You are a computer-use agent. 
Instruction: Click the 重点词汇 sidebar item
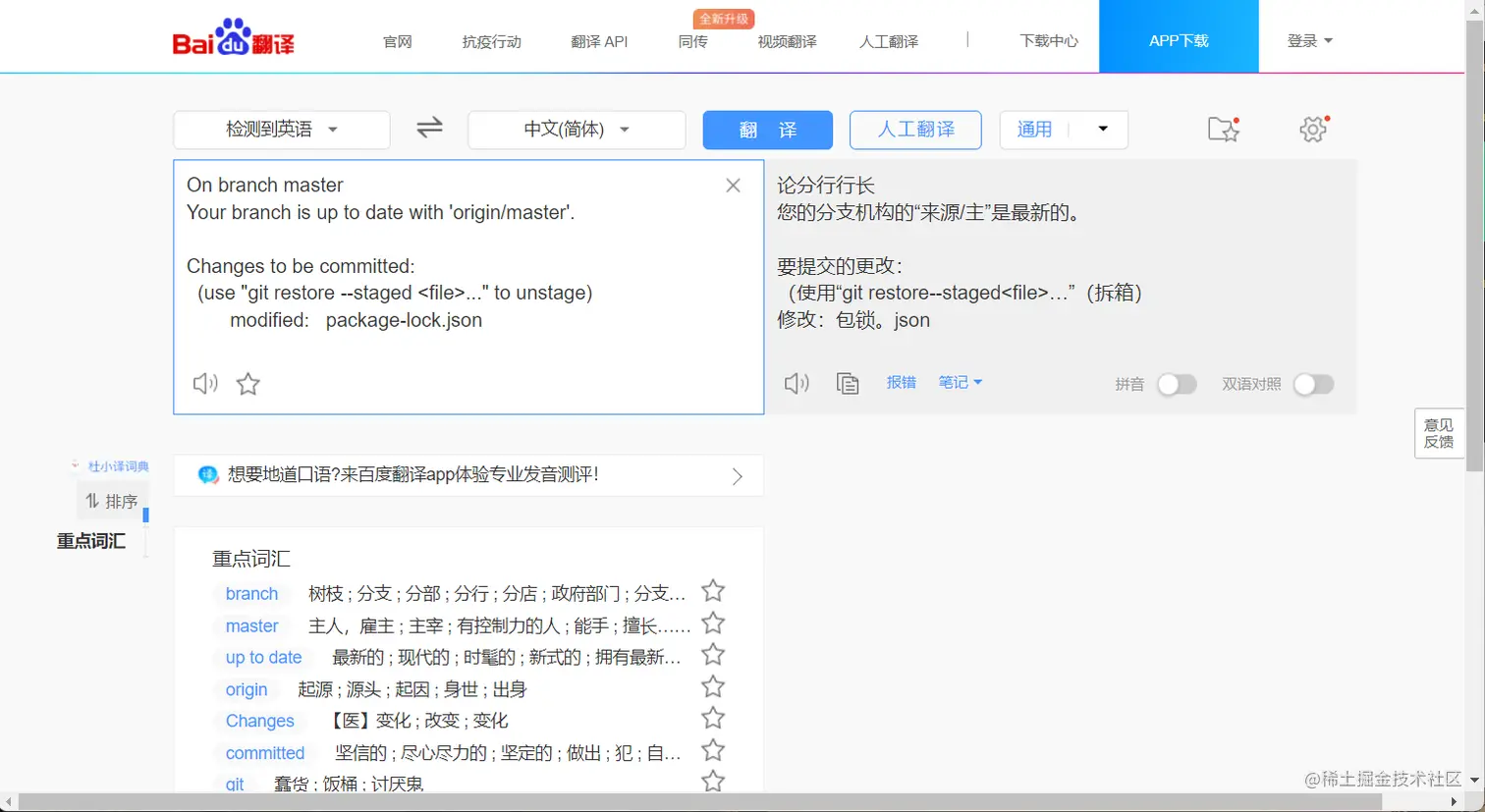click(x=91, y=541)
